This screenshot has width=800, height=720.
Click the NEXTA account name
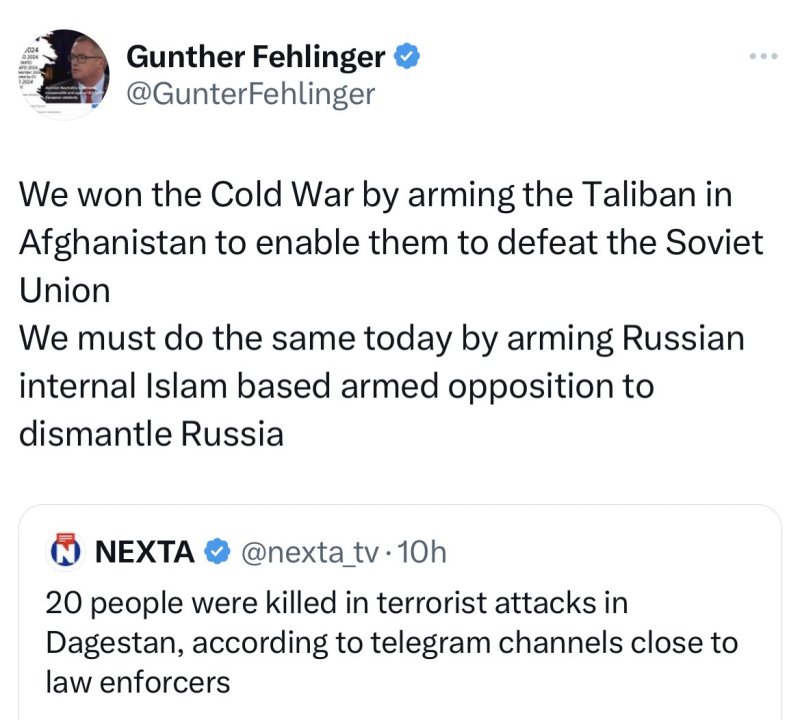144,550
